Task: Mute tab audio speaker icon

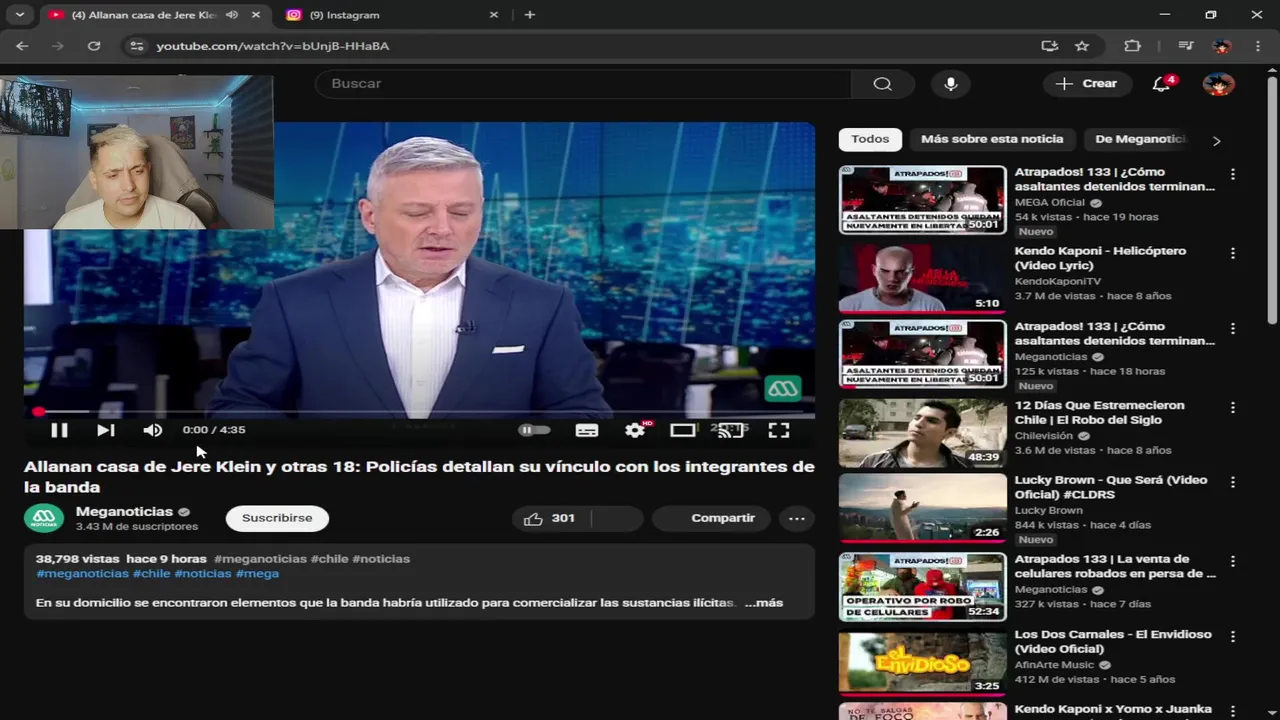Action: (x=232, y=15)
